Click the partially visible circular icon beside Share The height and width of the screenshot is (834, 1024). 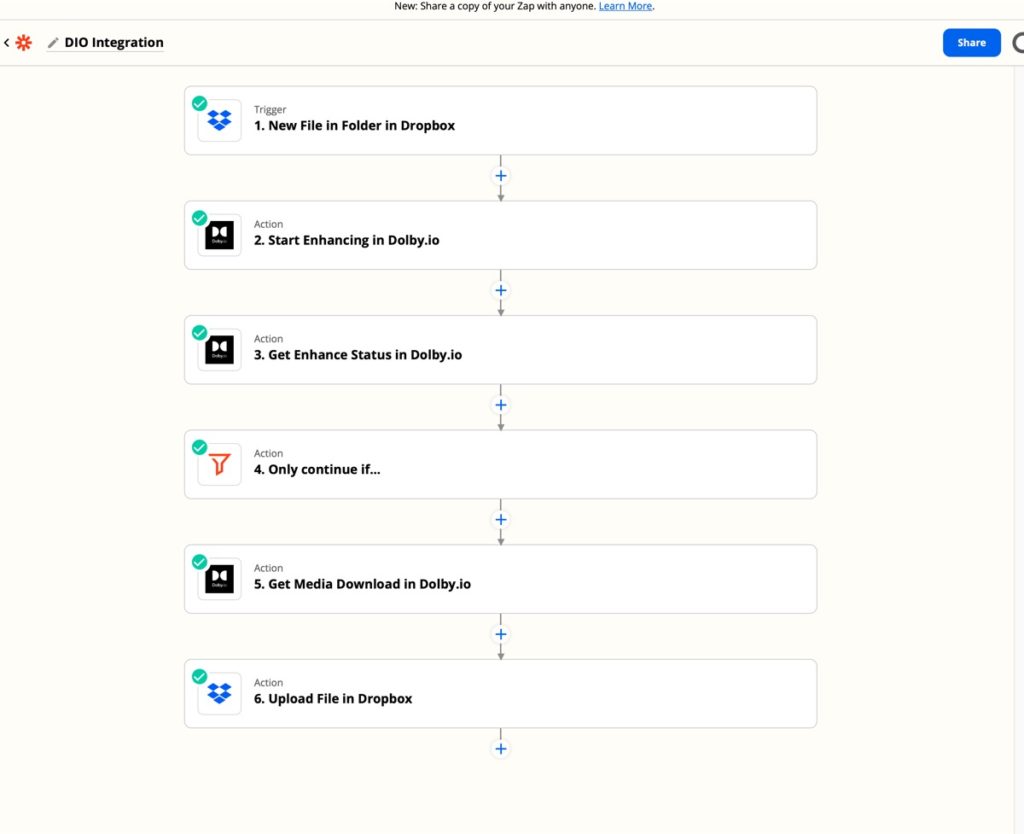click(x=1018, y=42)
